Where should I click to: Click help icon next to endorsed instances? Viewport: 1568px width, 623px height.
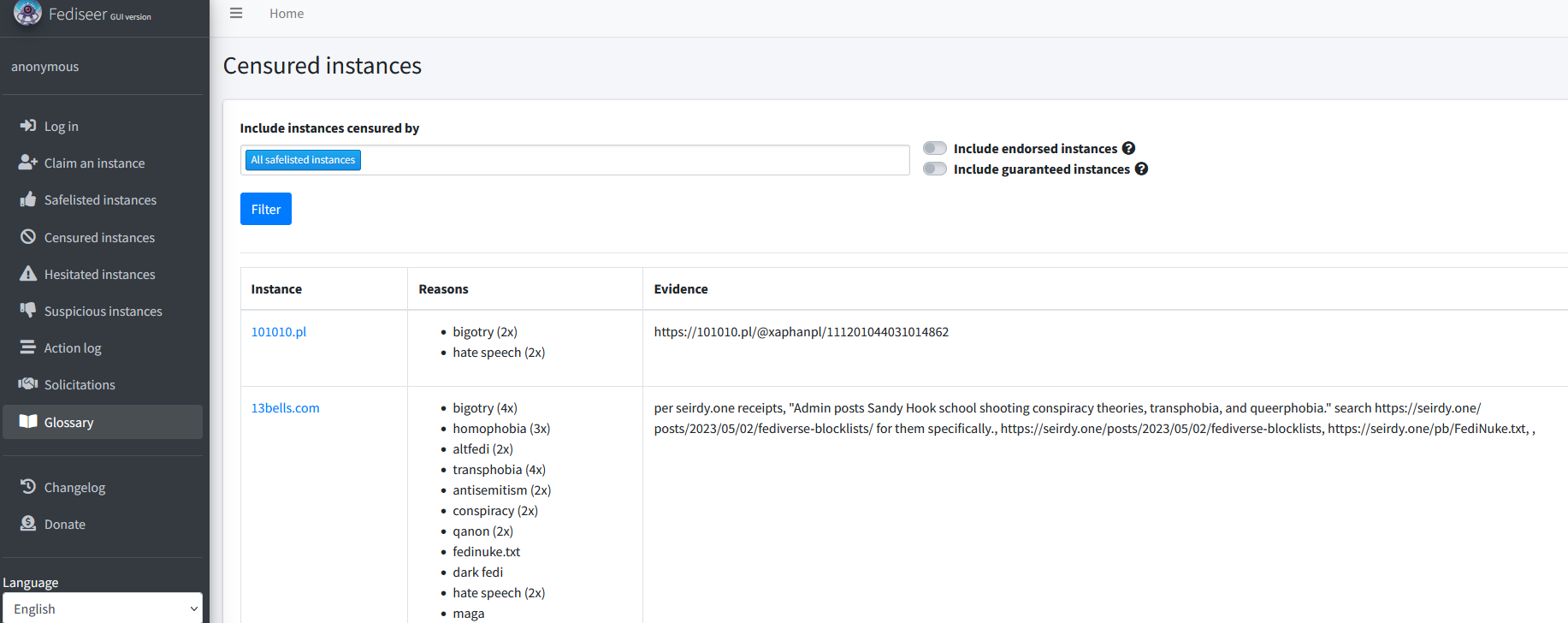click(x=1128, y=148)
